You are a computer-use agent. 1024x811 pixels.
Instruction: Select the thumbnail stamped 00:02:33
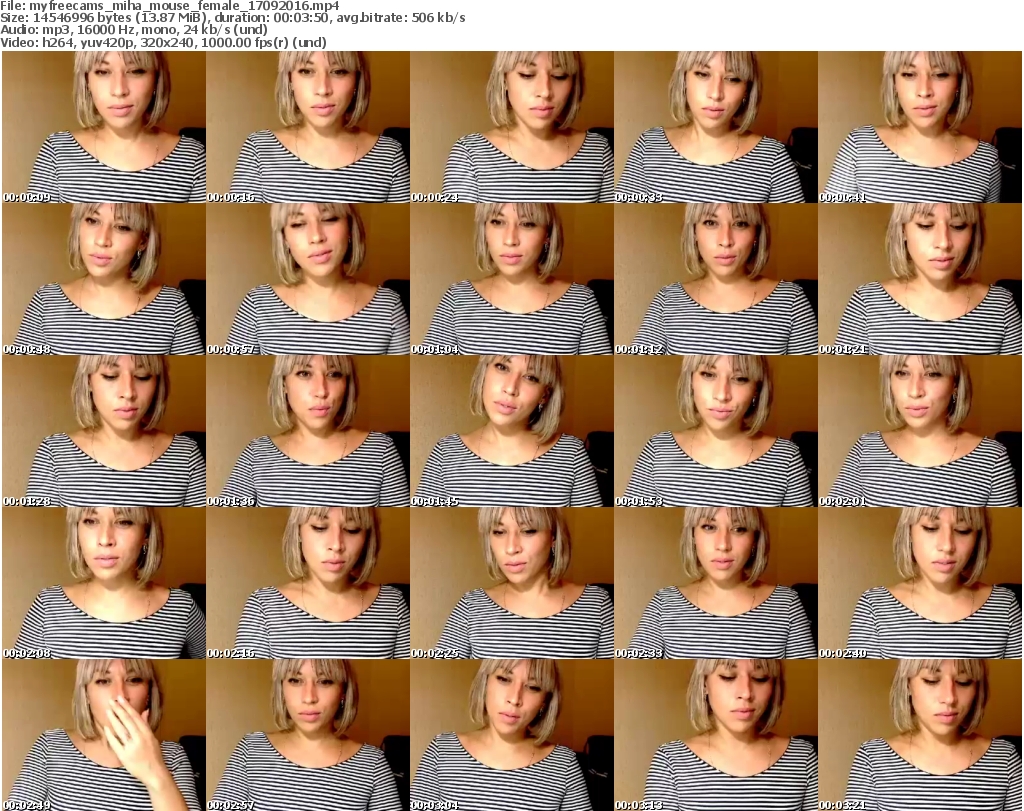716,583
